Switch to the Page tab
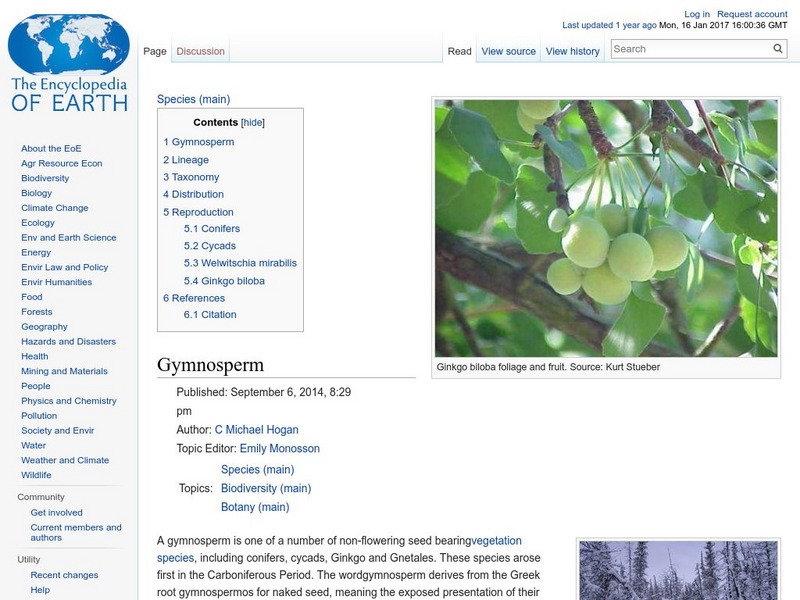800x600 pixels. click(x=155, y=51)
